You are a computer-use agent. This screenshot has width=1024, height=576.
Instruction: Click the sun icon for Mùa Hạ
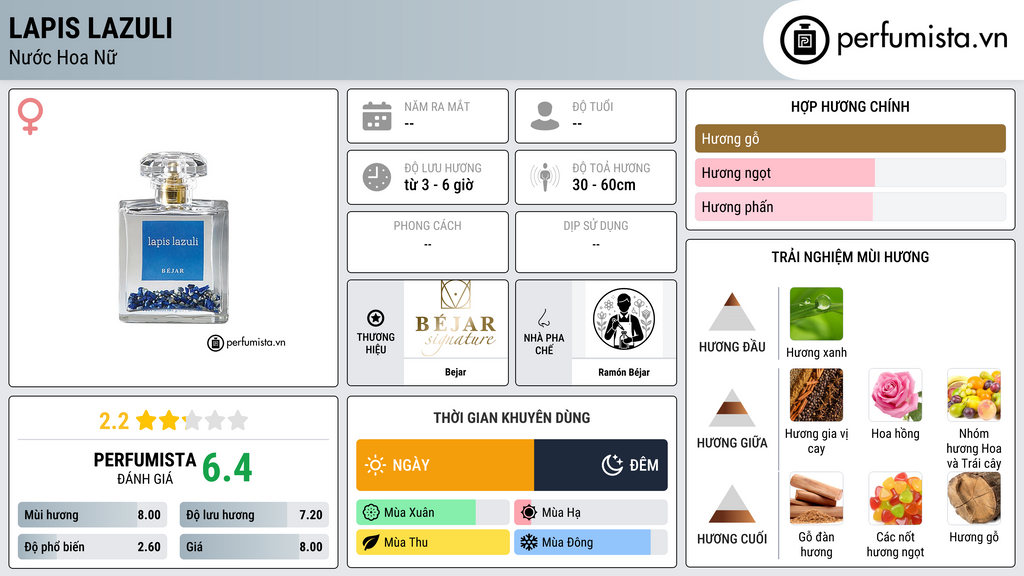pos(529,513)
